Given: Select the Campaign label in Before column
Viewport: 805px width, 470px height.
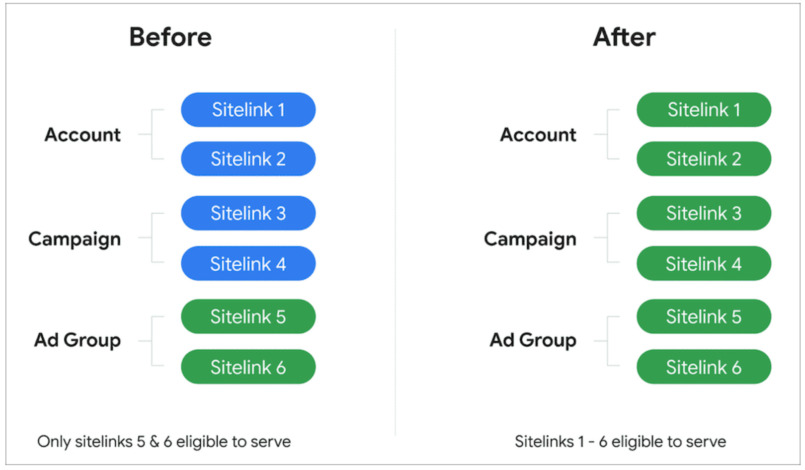Looking at the screenshot, I should tap(74, 239).
